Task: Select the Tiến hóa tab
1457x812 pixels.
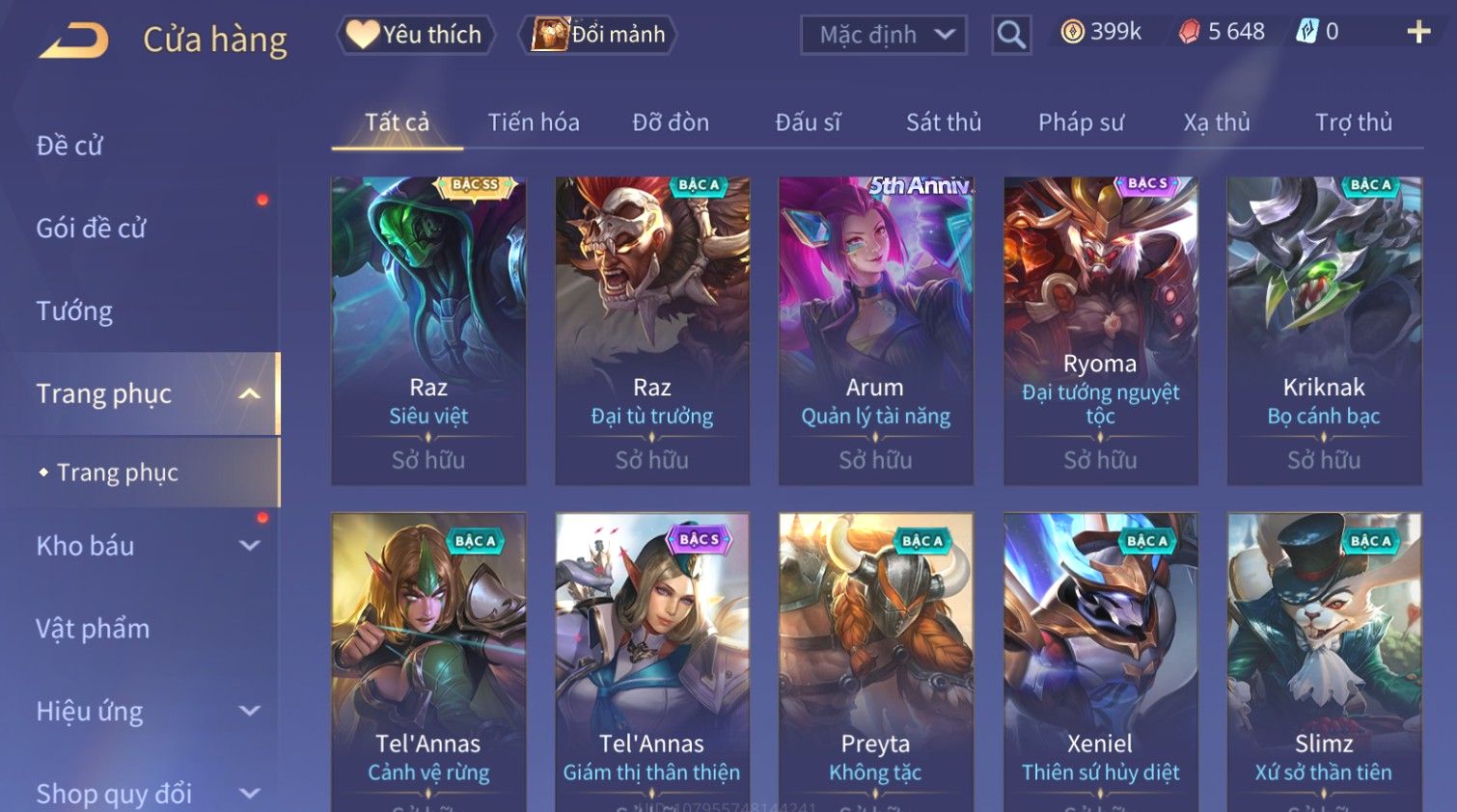Action: (x=534, y=122)
